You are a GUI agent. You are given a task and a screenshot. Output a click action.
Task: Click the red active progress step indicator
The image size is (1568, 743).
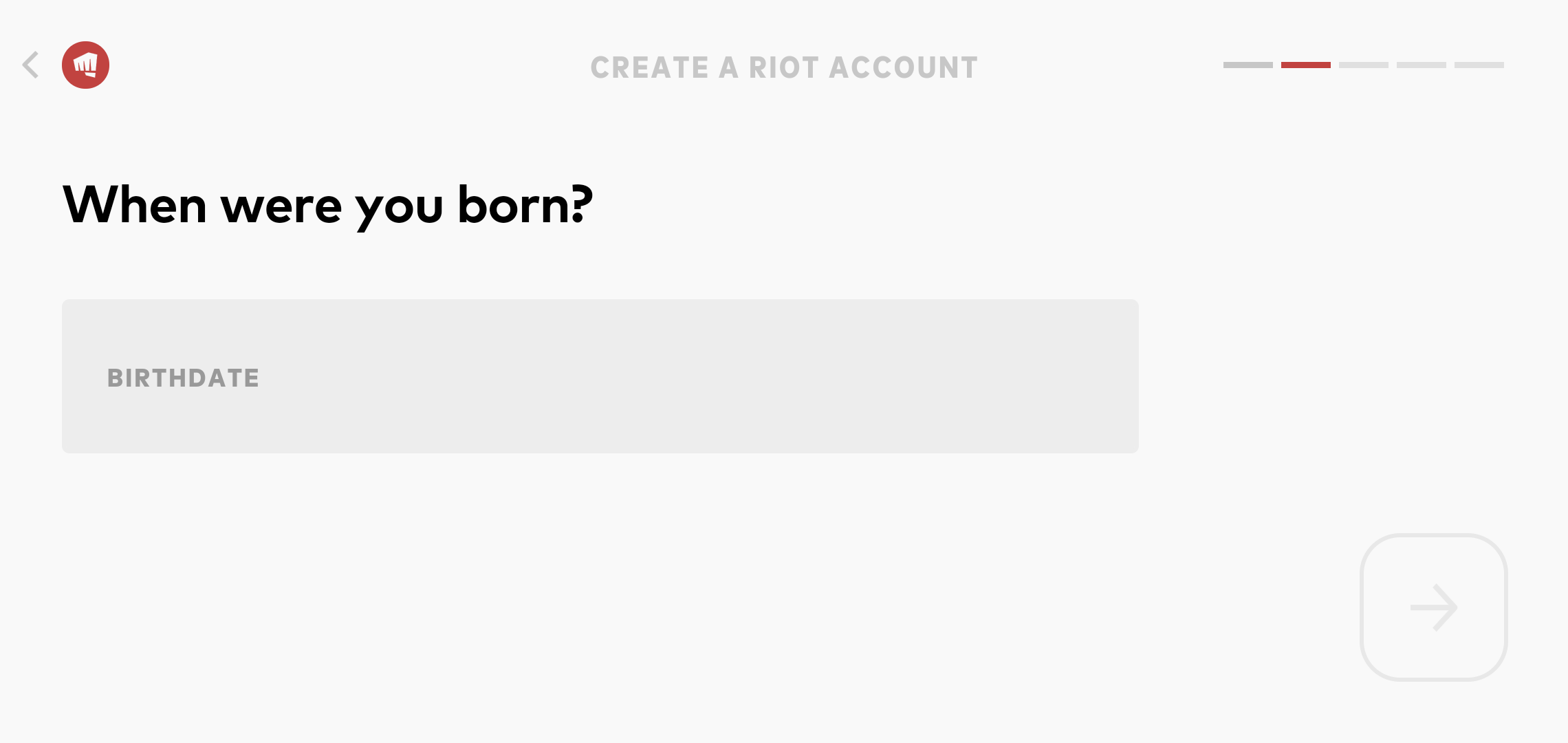[x=1305, y=65]
